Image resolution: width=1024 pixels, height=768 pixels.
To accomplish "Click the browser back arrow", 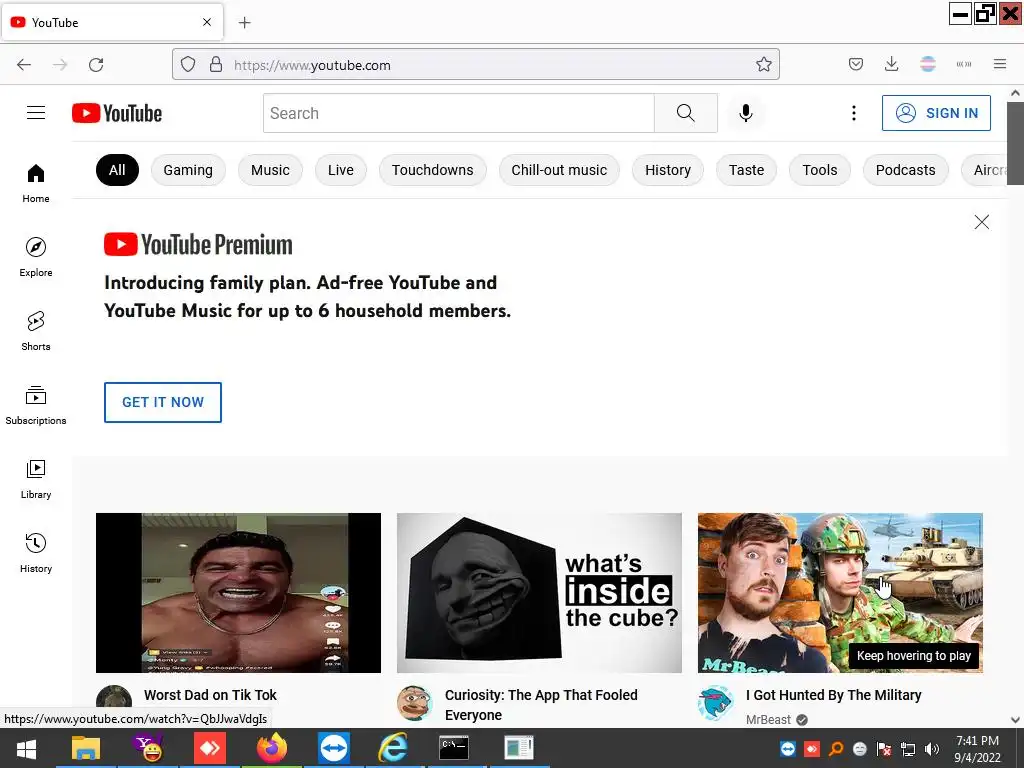I will pyautogui.click(x=24, y=65).
